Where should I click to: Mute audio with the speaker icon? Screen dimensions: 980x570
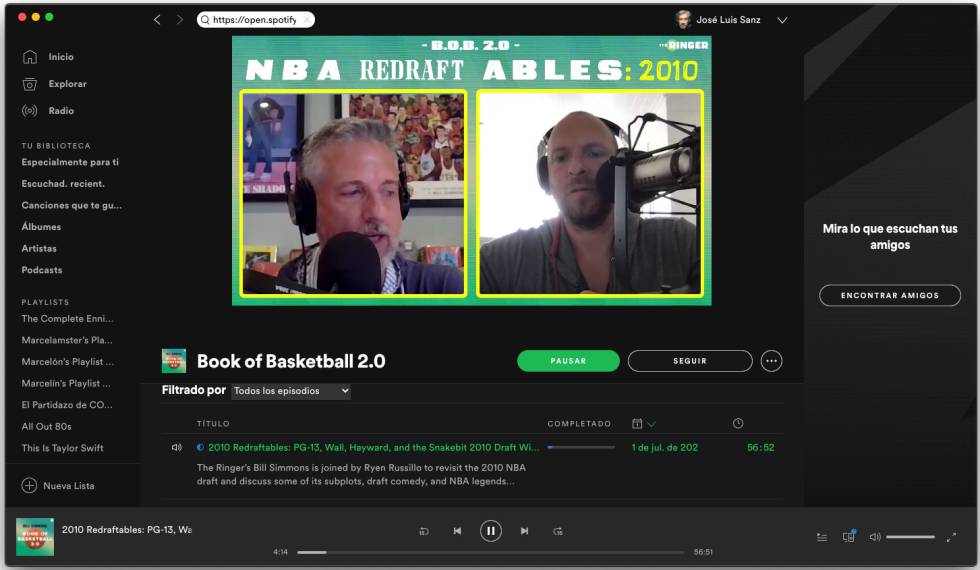click(875, 537)
